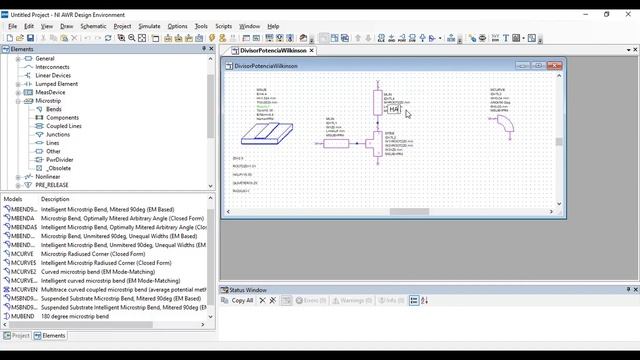The width and height of the screenshot is (640, 360).
Task: Expand the Lumped Element tree node
Action: (x=18, y=84)
